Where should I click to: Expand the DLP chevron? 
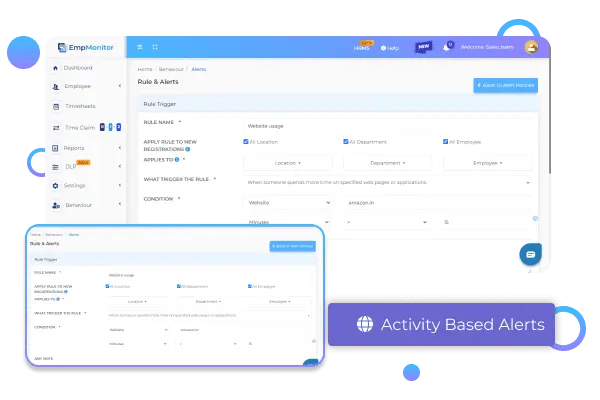coord(120,166)
